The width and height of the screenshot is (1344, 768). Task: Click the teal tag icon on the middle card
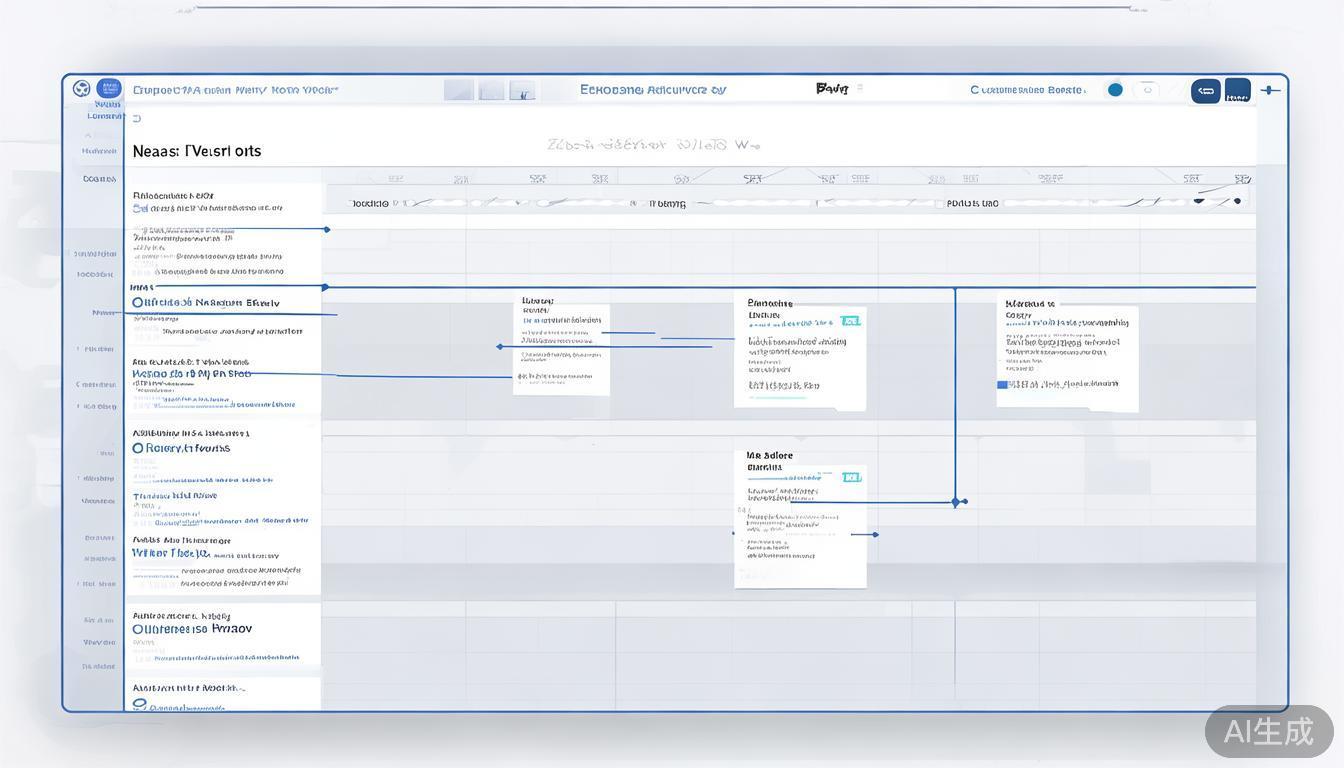click(x=850, y=321)
